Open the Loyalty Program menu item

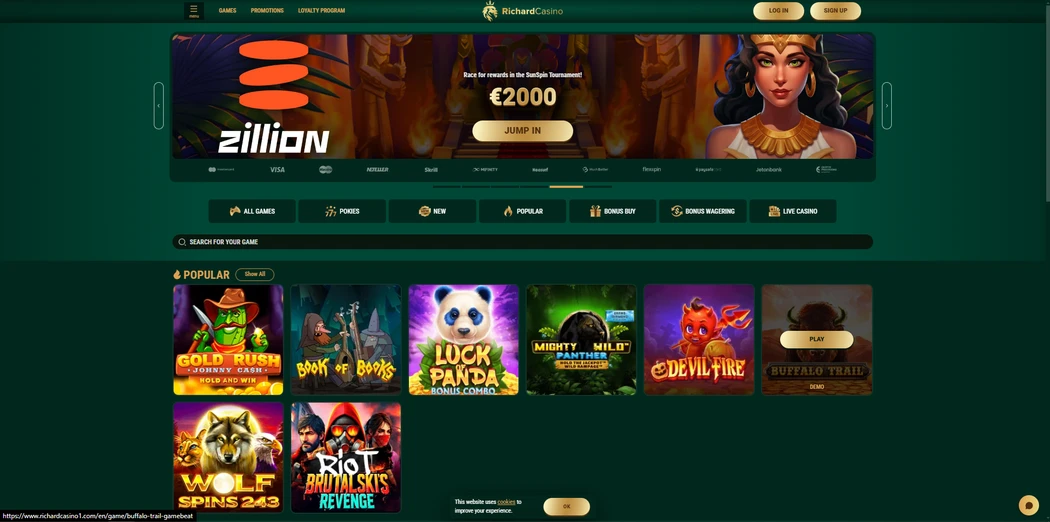tap(321, 11)
